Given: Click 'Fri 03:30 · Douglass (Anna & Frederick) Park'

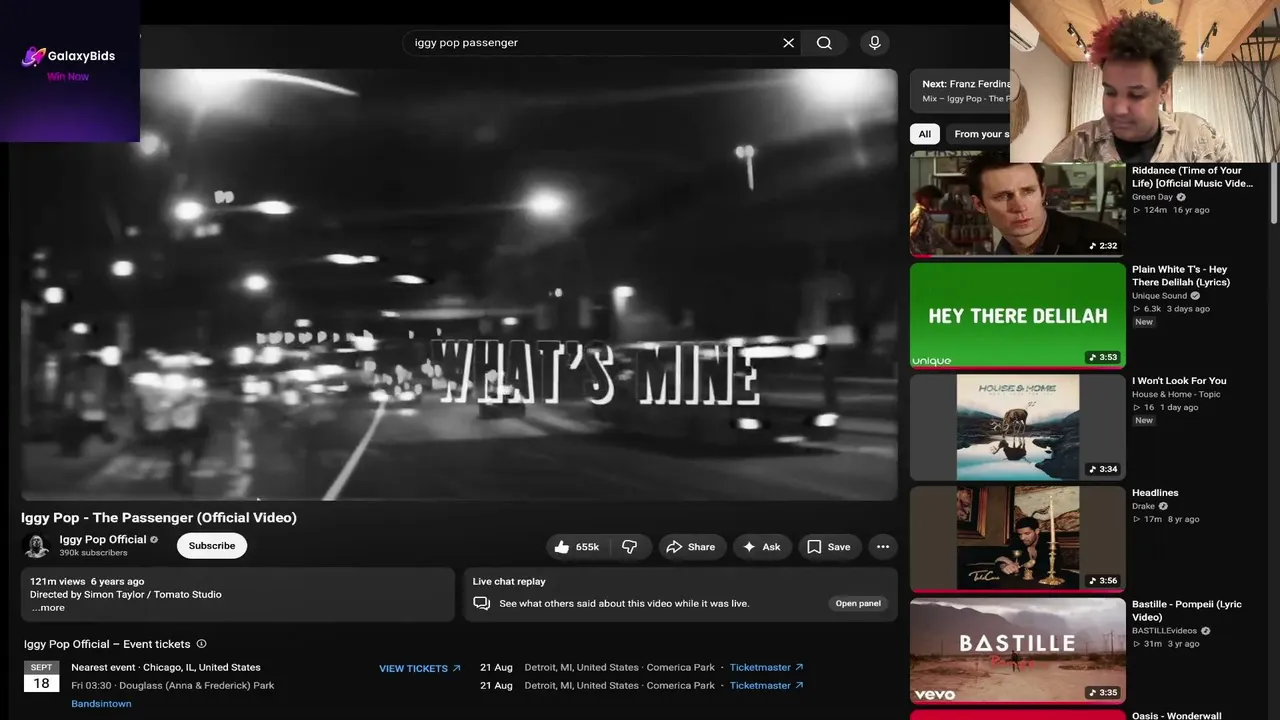Looking at the screenshot, I should pyautogui.click(x=173, y=685).
